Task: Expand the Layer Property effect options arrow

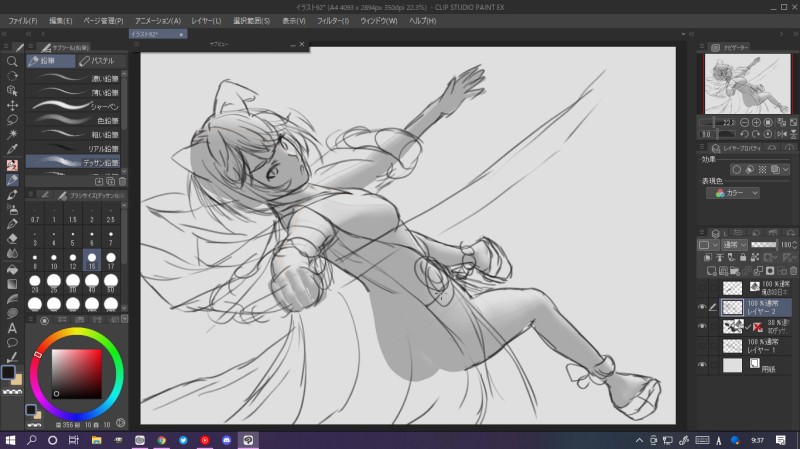Action: [x=785, y=169]
